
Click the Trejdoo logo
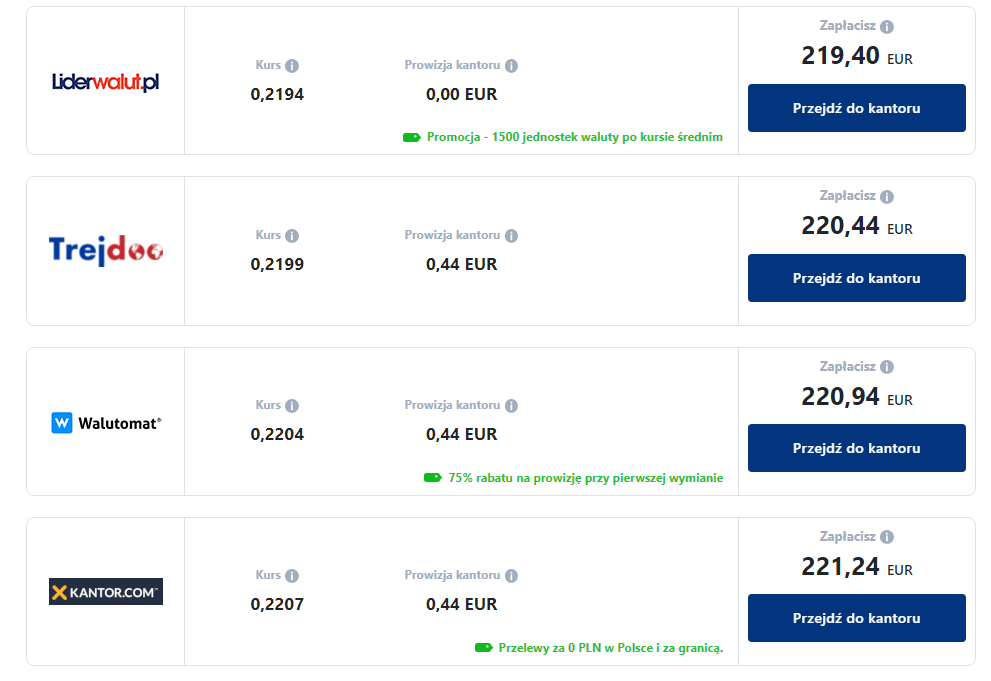tap(105, 250)
